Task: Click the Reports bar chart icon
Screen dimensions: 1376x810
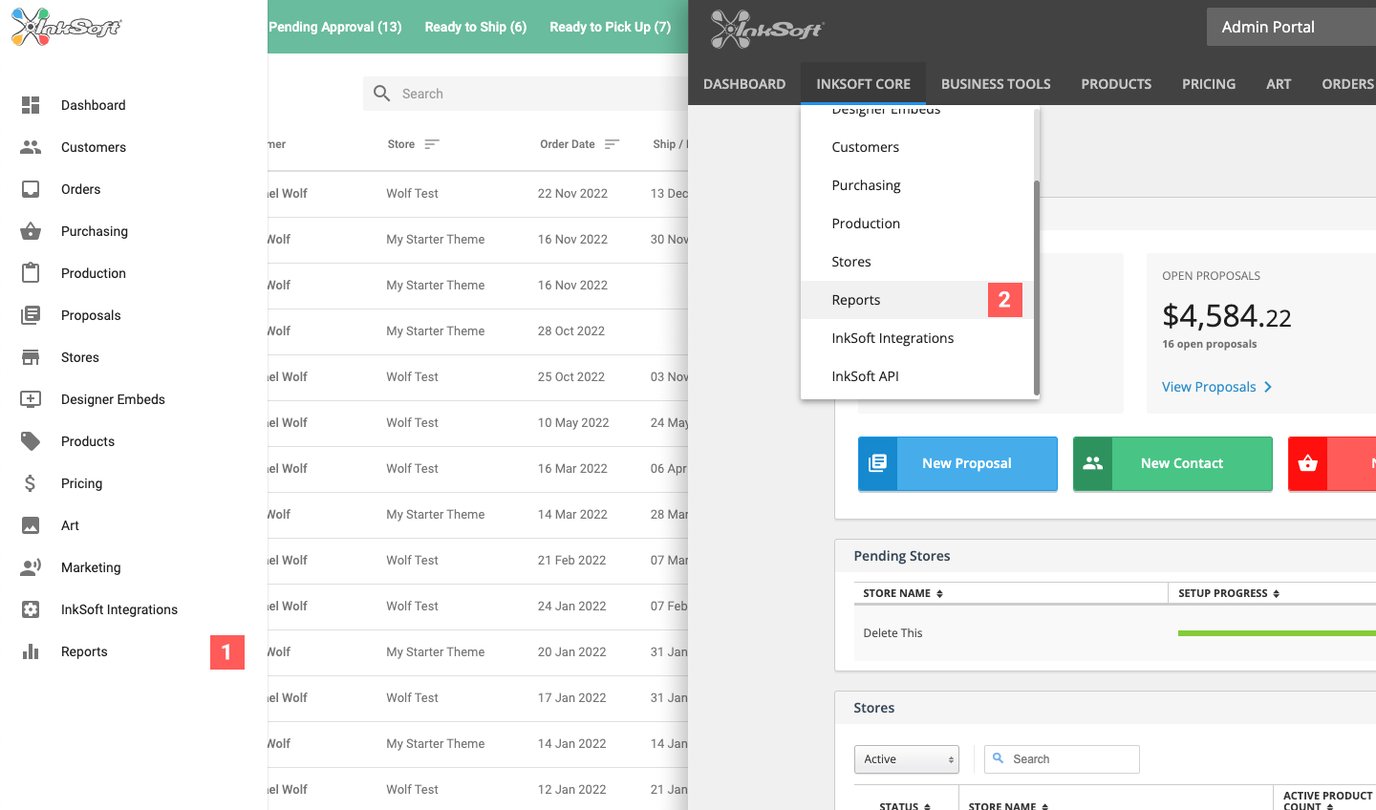Action: pyautogui.click(x=31, y=651)
